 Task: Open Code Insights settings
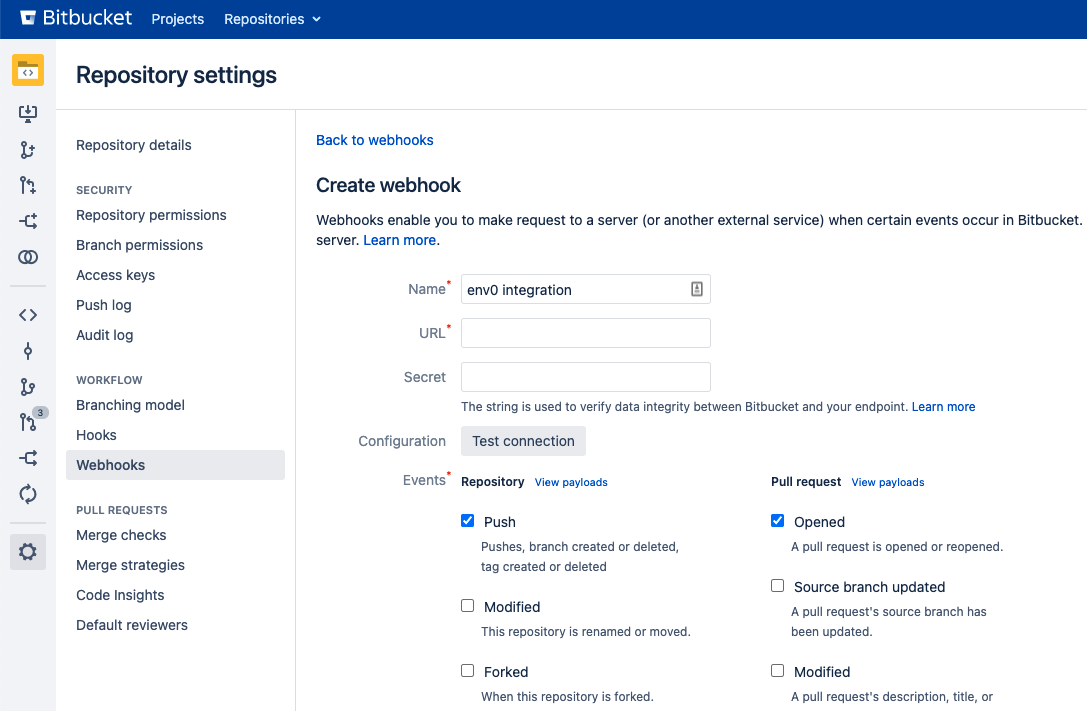(120, 595)
